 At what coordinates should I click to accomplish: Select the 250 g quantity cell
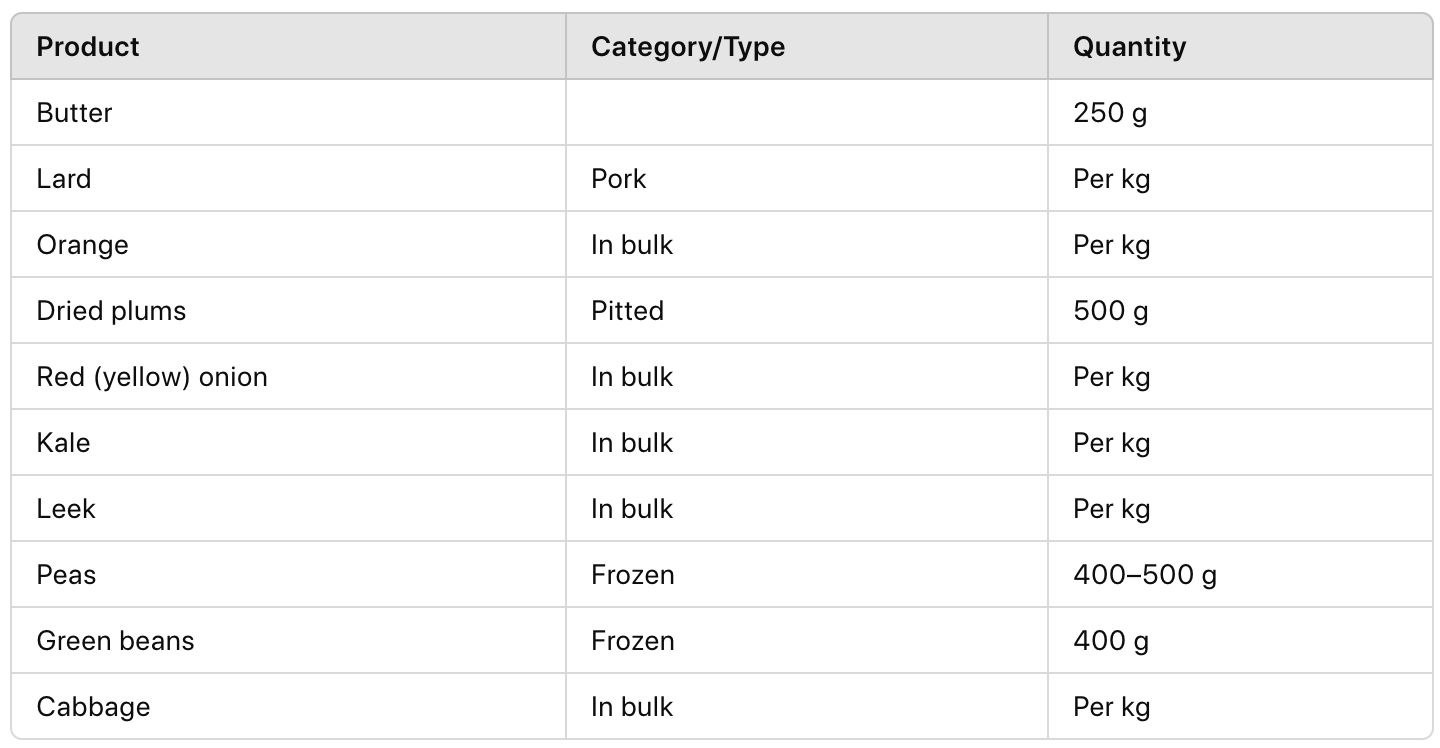[x=1110, y=113]
